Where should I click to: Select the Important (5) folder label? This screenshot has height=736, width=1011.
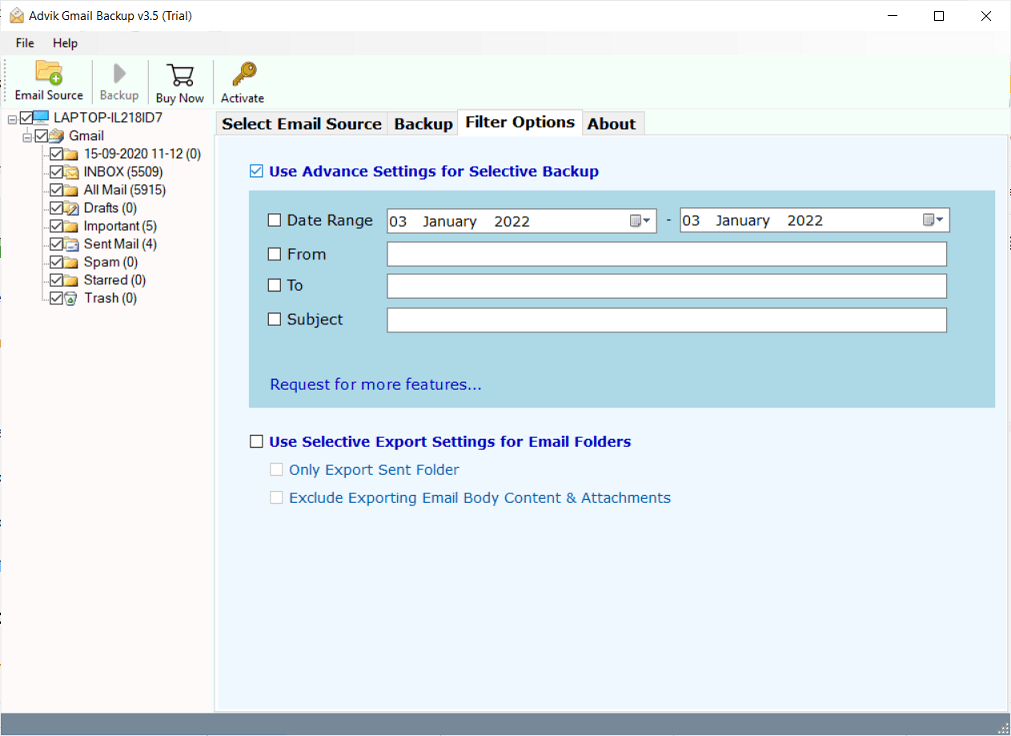120,226
